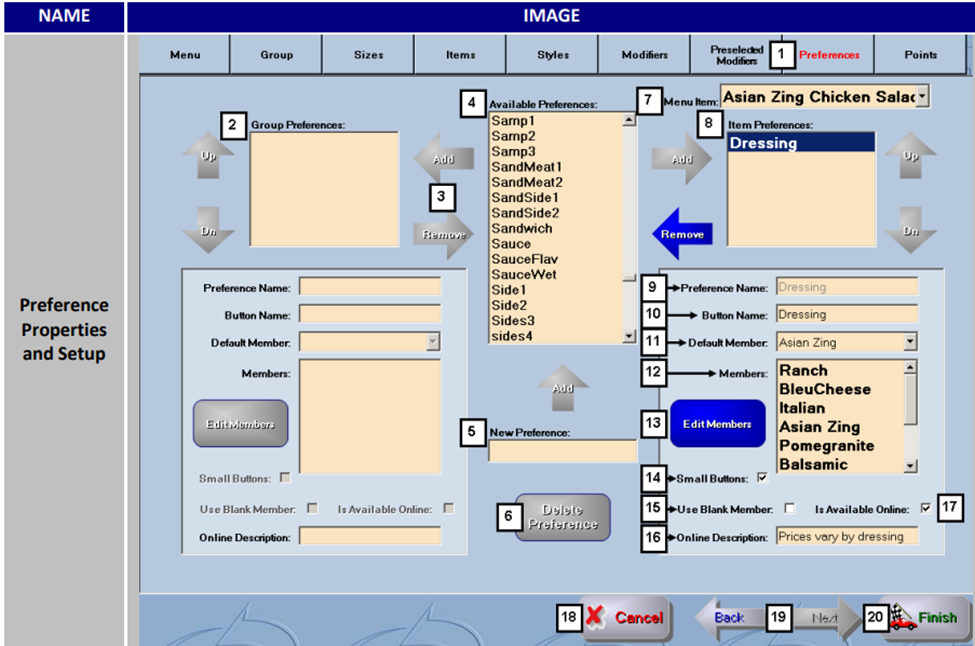Select SandMeat2 in Available Preferences
975x646 pixels.
(556, 182)
